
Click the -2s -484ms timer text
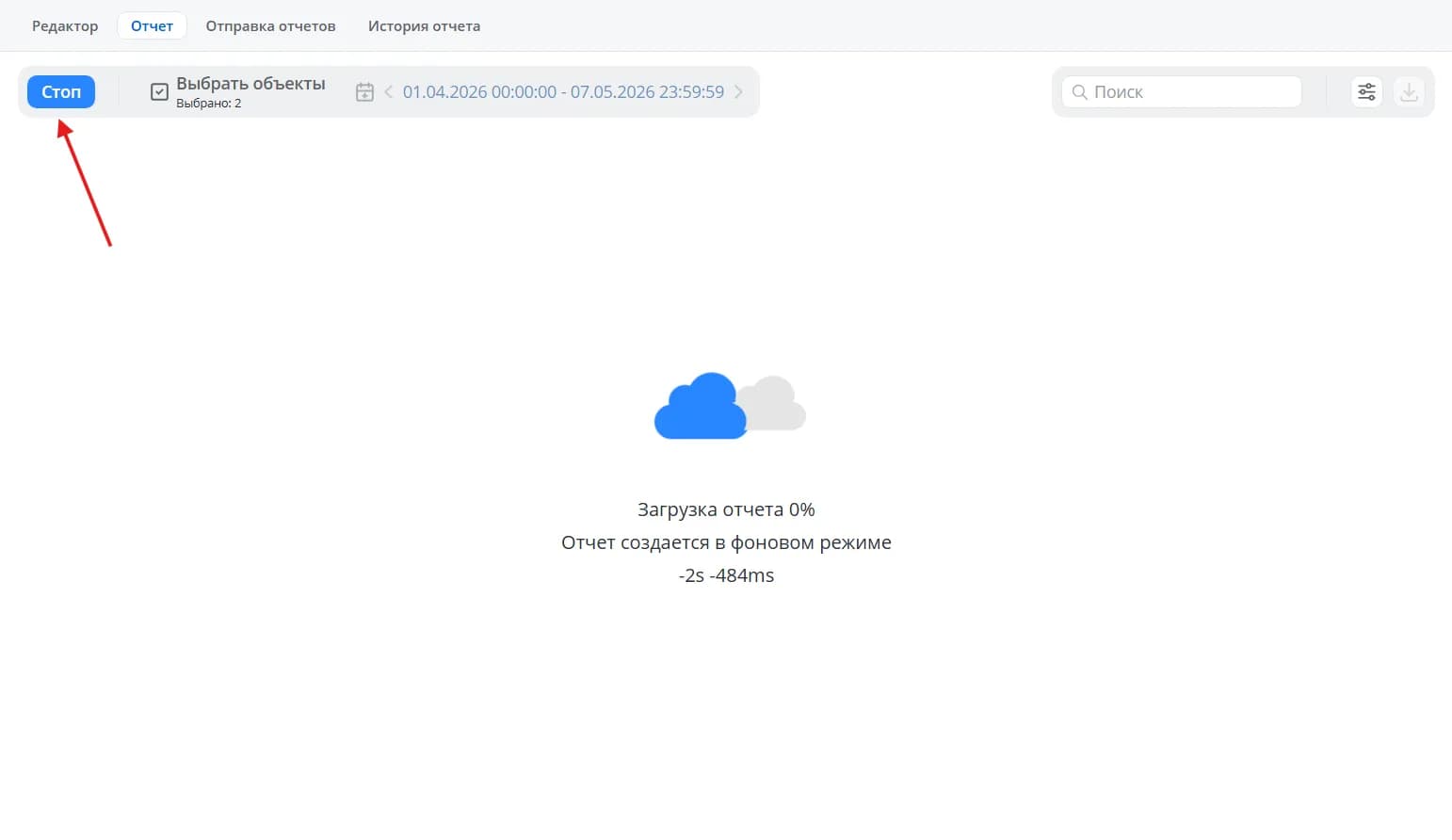tap(726, 575)
